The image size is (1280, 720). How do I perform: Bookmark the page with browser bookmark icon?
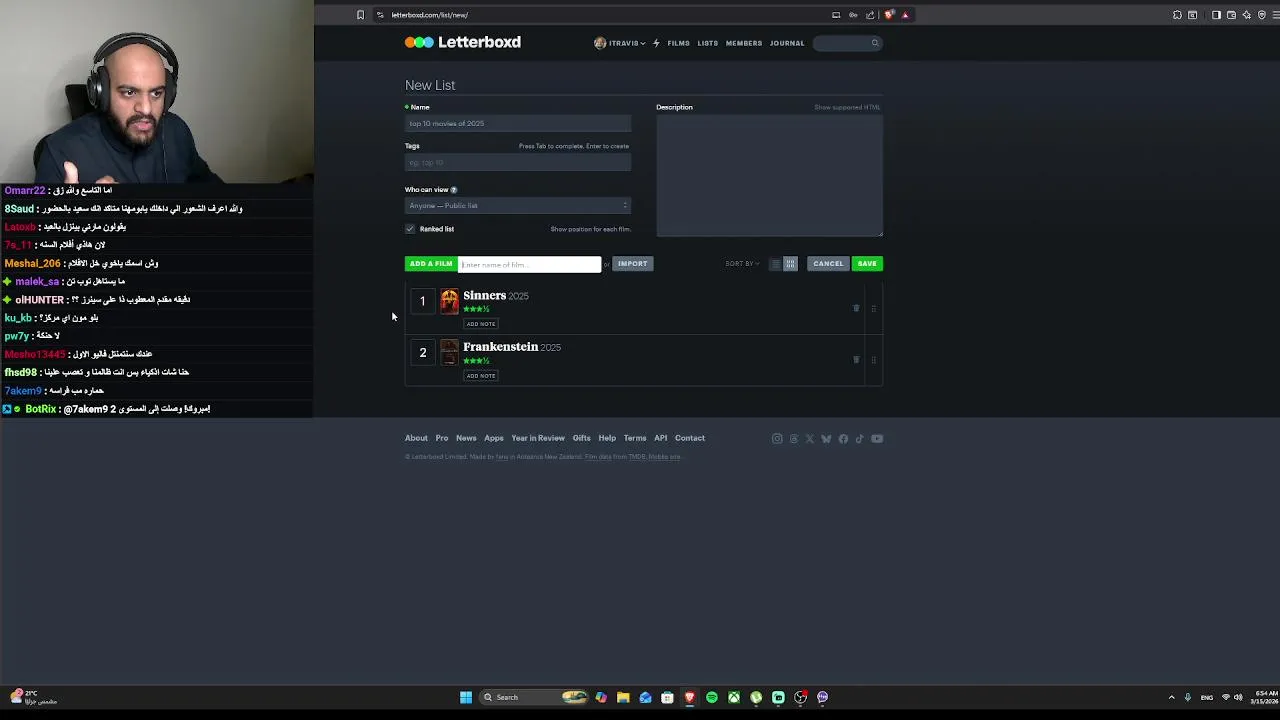pyautogui.click(x=360, y=15)
